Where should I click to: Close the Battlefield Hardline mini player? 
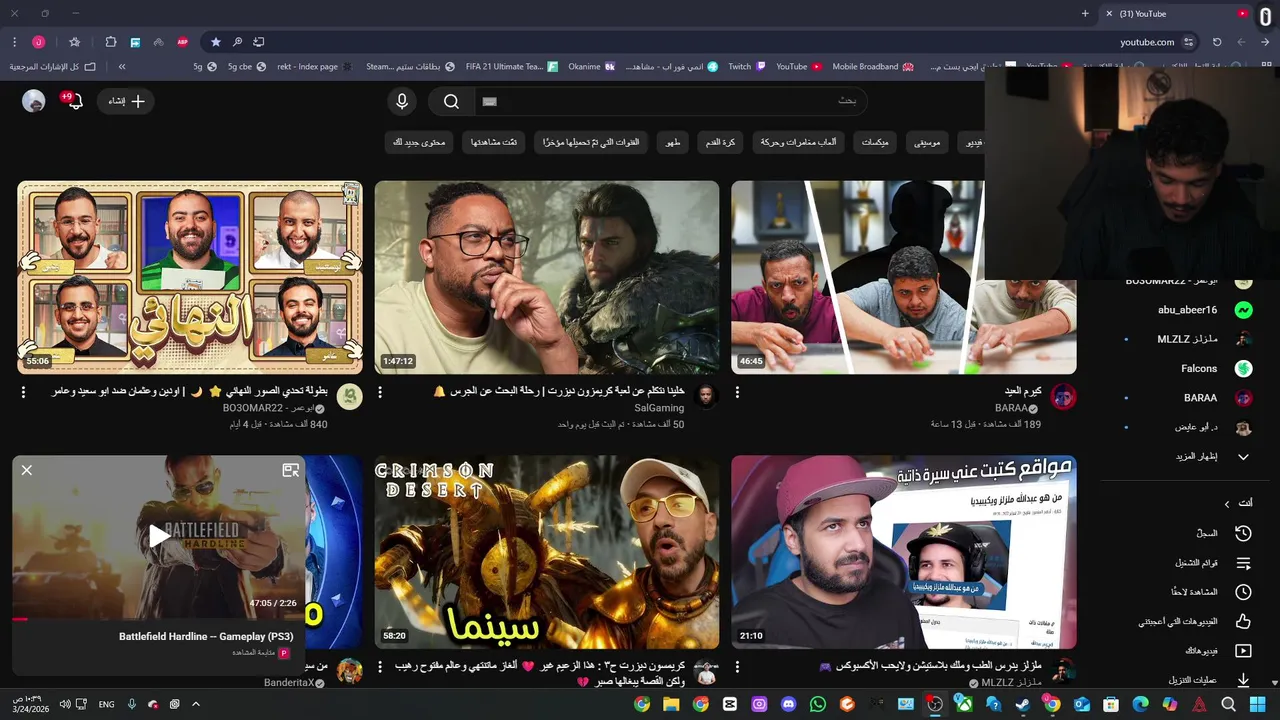tap(27, 470)
